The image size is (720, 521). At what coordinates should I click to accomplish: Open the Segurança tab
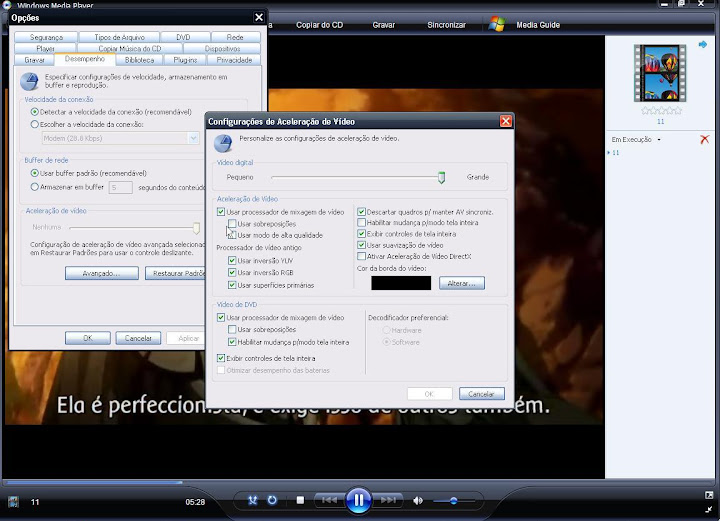tap(46, 37)
